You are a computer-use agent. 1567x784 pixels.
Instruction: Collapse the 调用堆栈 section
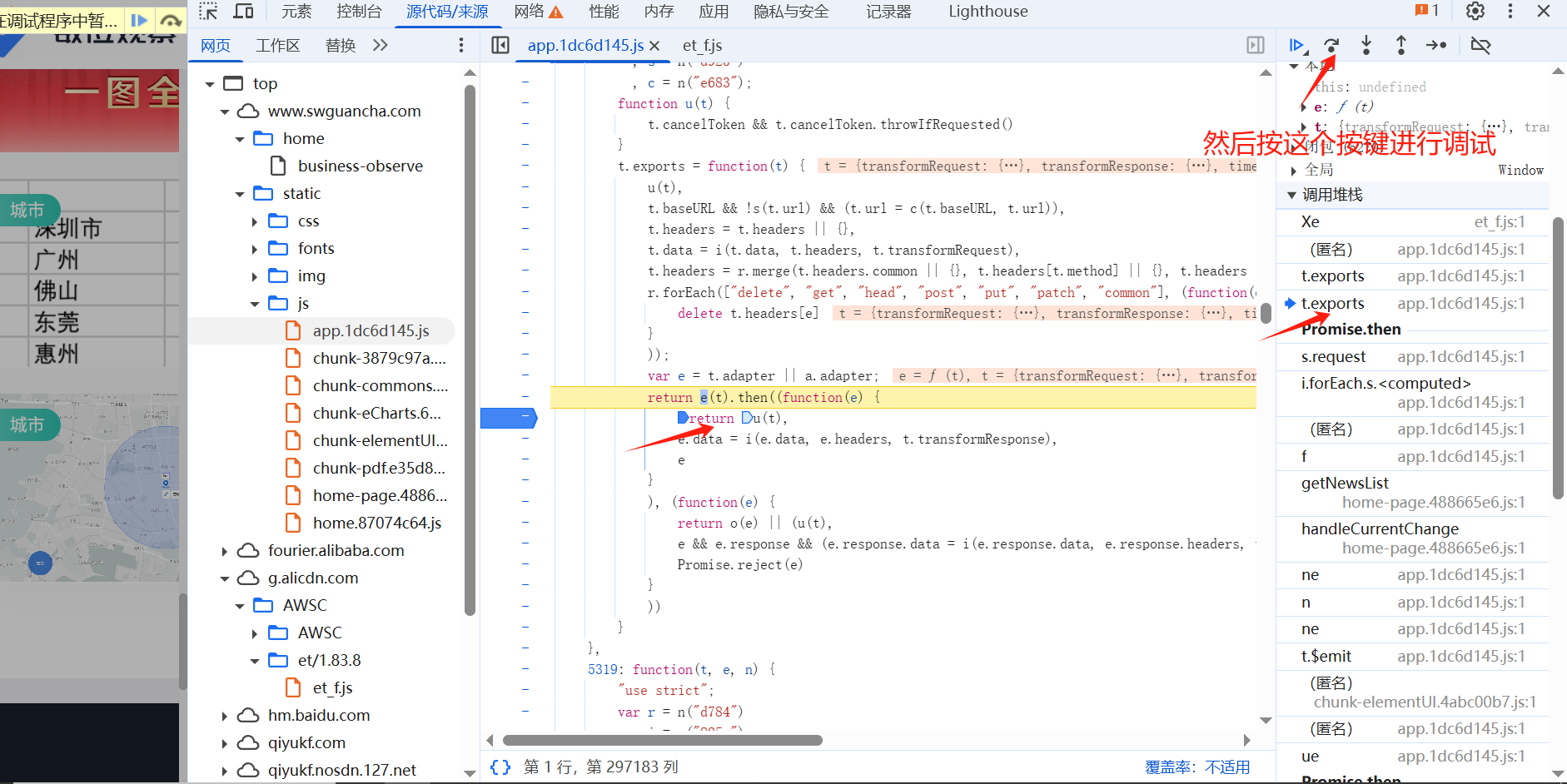(x=1292, y=195)
